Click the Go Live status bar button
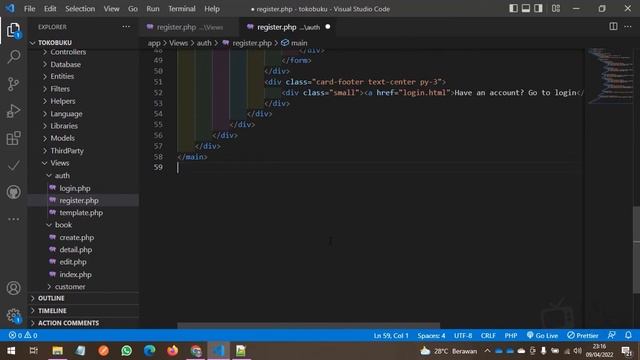Viewport: 640px width, 360px height. (542, 336)
